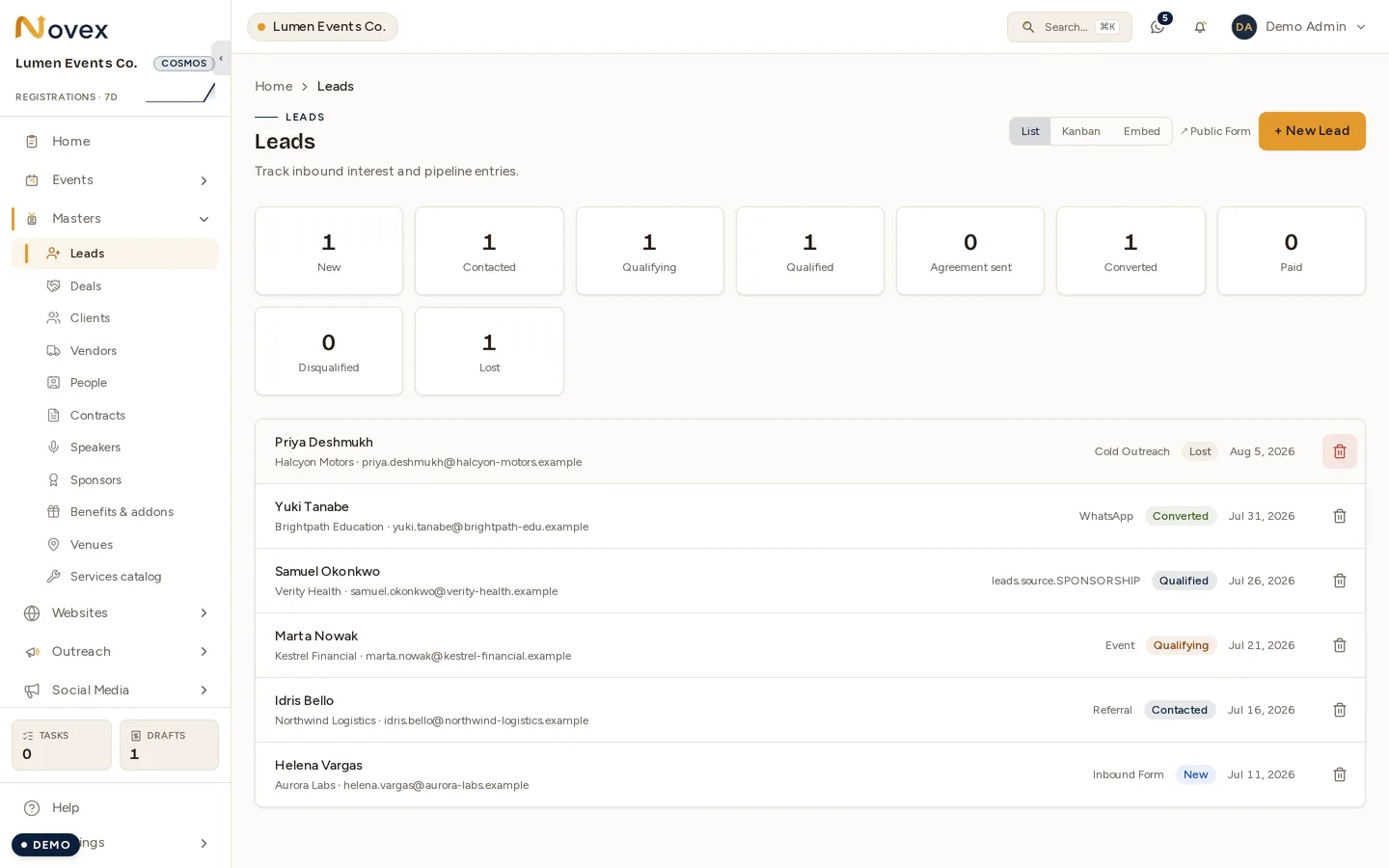Open Services catalog in the sidebar
The height and width of the screenshot is (868, 1389).
(x=116, y=577)
